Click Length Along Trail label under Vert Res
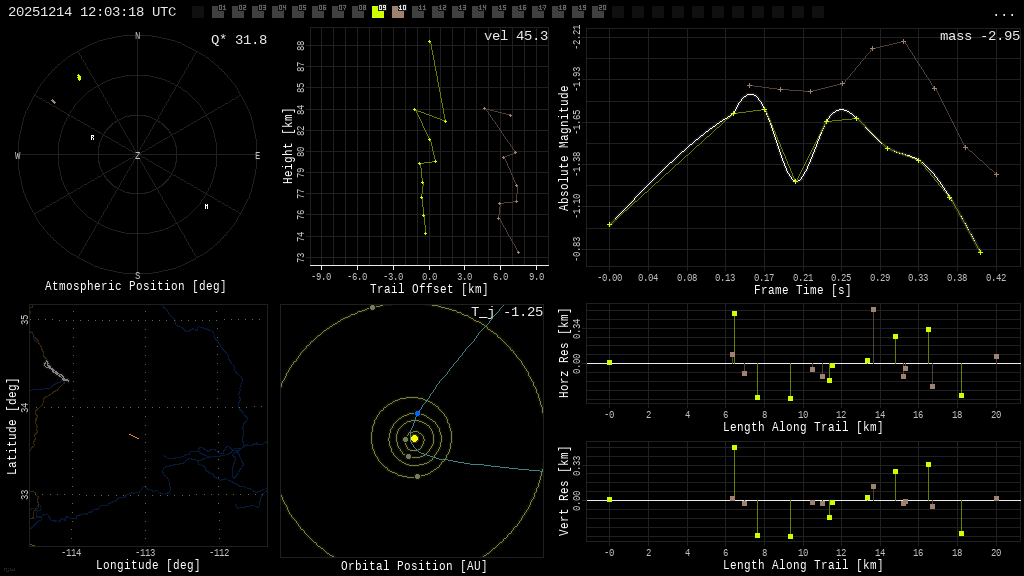1024x576 pixels. tap(803, 565)
